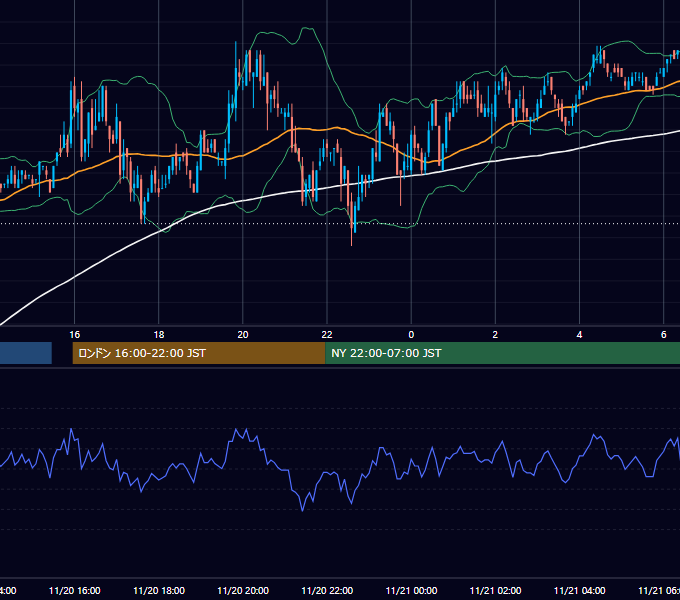Click the 11/20 16:00 date label
Screen dimensions: 680x600
75,590
